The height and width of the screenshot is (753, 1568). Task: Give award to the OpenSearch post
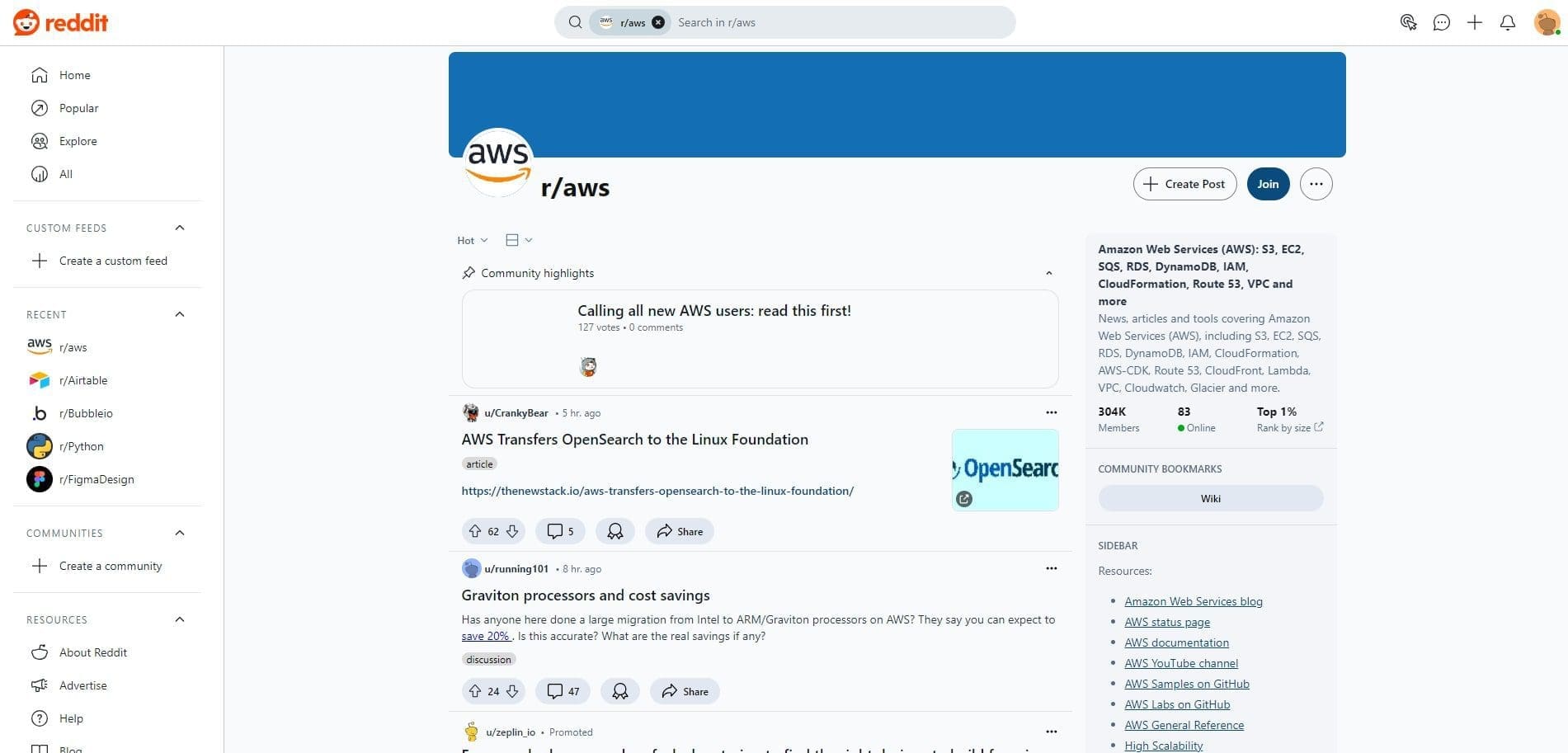tap(615, 531)
